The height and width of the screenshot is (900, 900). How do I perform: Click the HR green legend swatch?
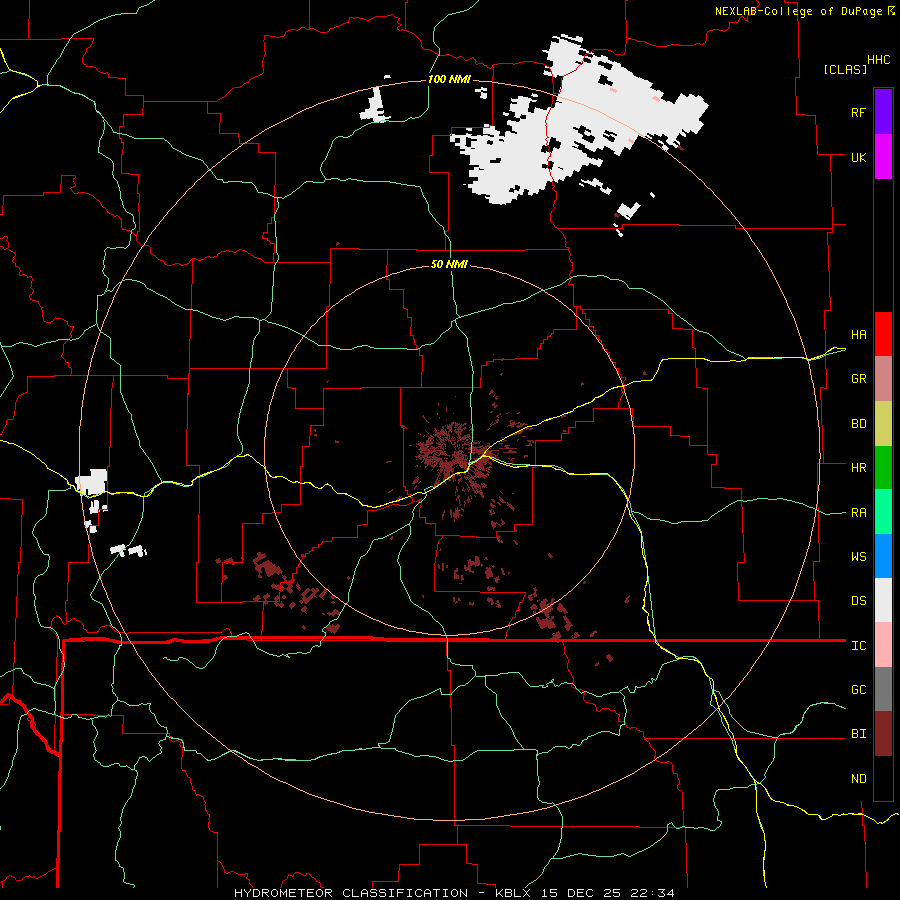883,467
